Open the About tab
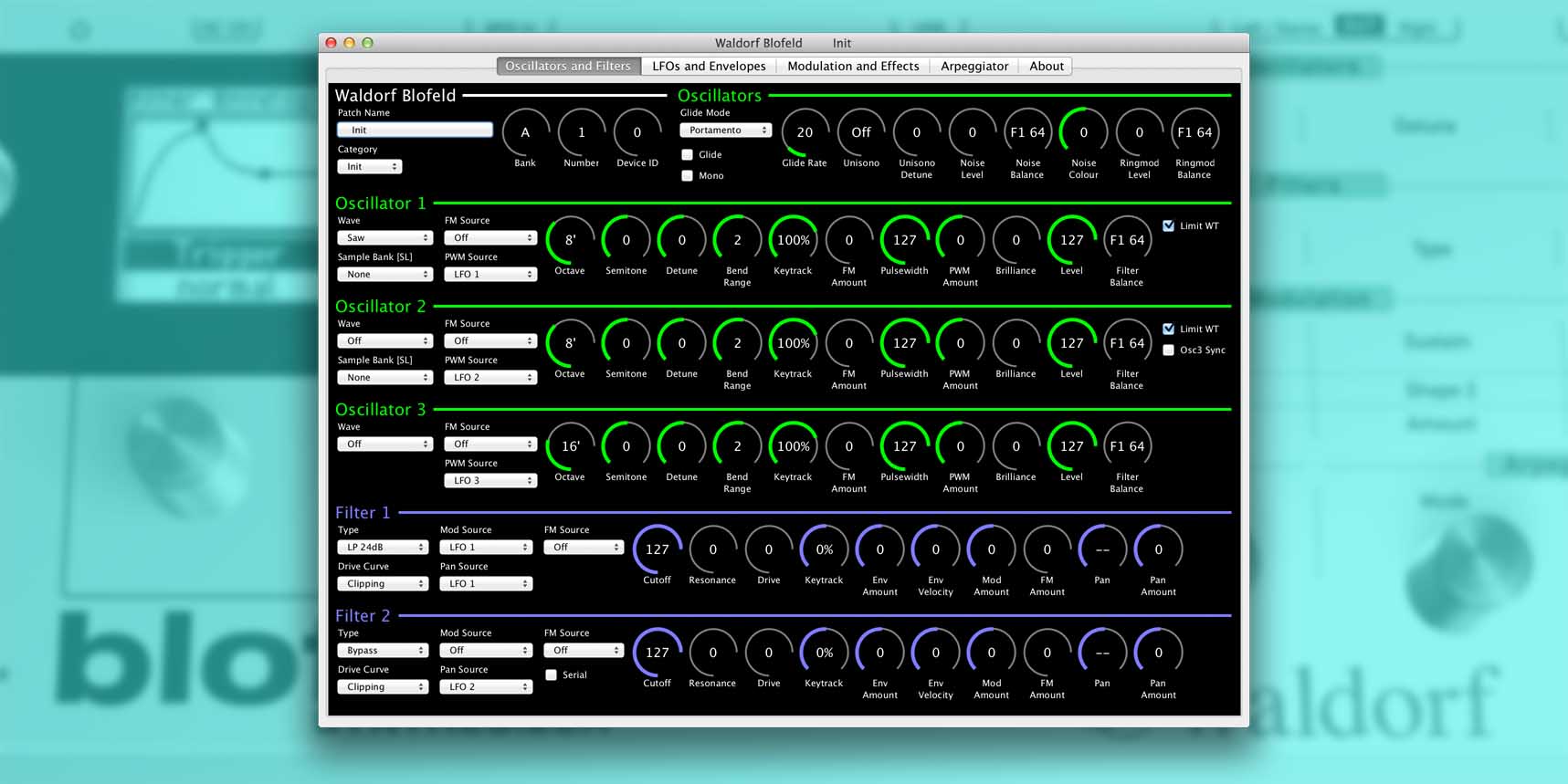Image resolution: width=1568 pixels, height=784 pixels. click(x=1047, y=66)
